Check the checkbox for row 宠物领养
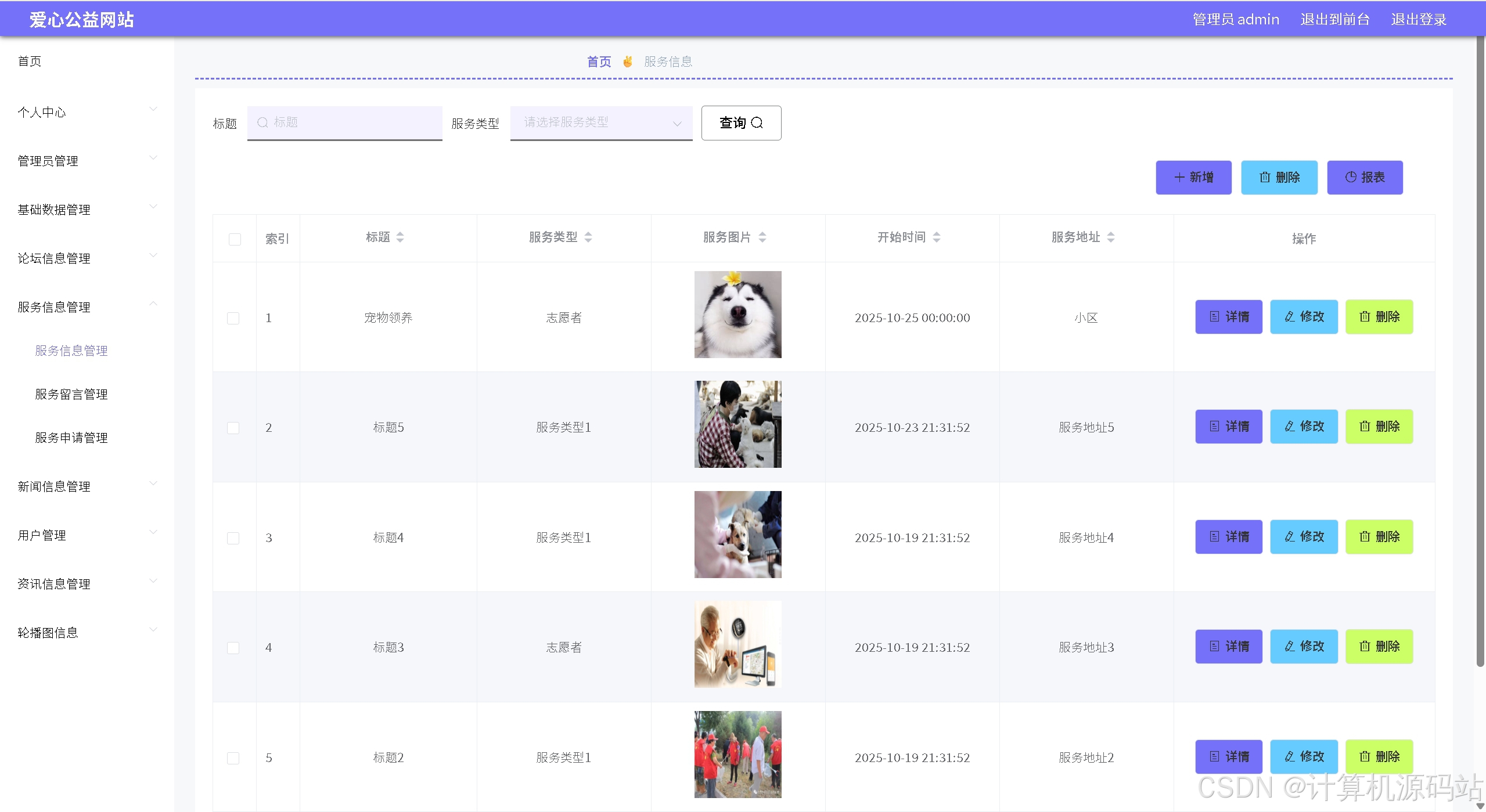 pyautogui.click(x=233, y=318)
